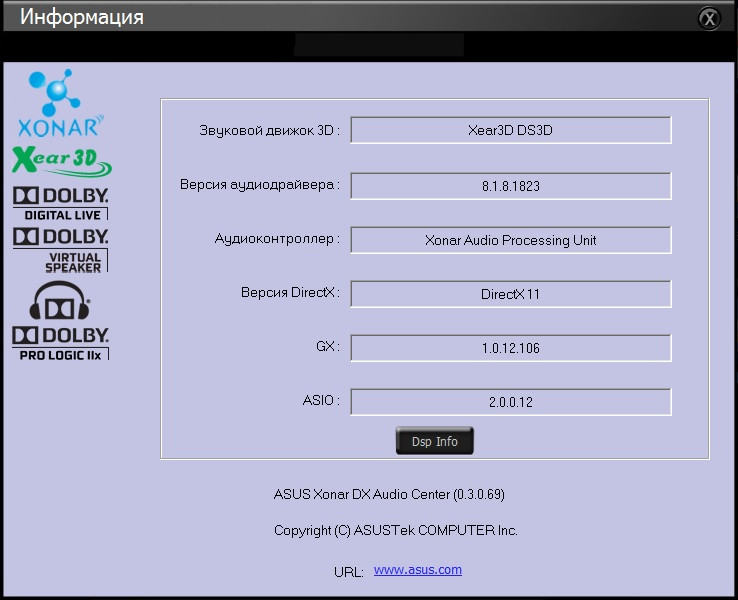Click the Информация window title
Viewport: 738px width, 600px height.
(82, 17)
